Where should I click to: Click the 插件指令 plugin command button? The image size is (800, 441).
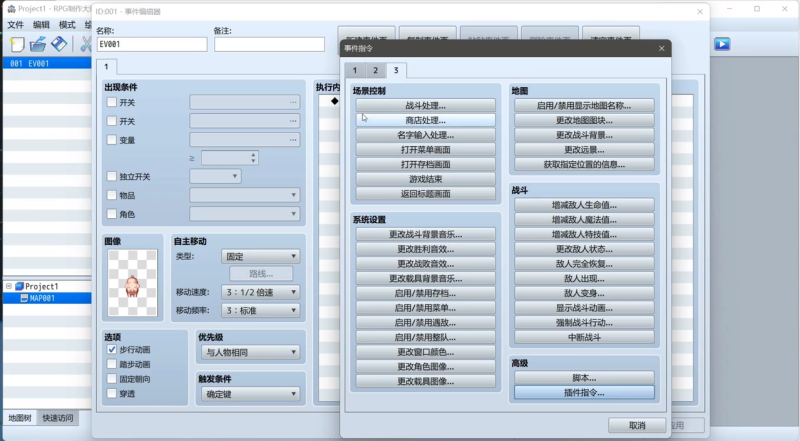tap(584, 393)
